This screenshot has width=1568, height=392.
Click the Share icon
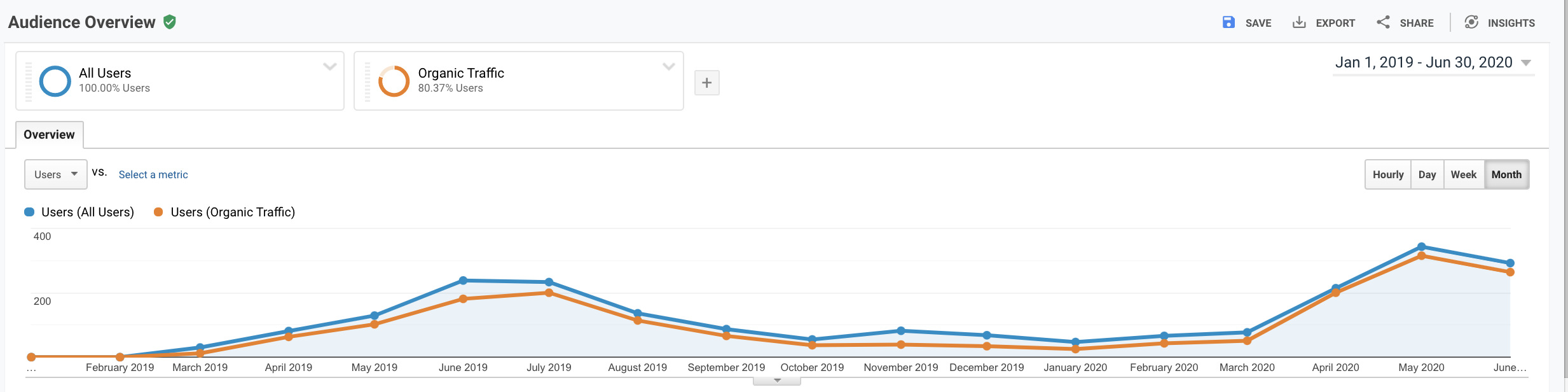[1383, 22]
